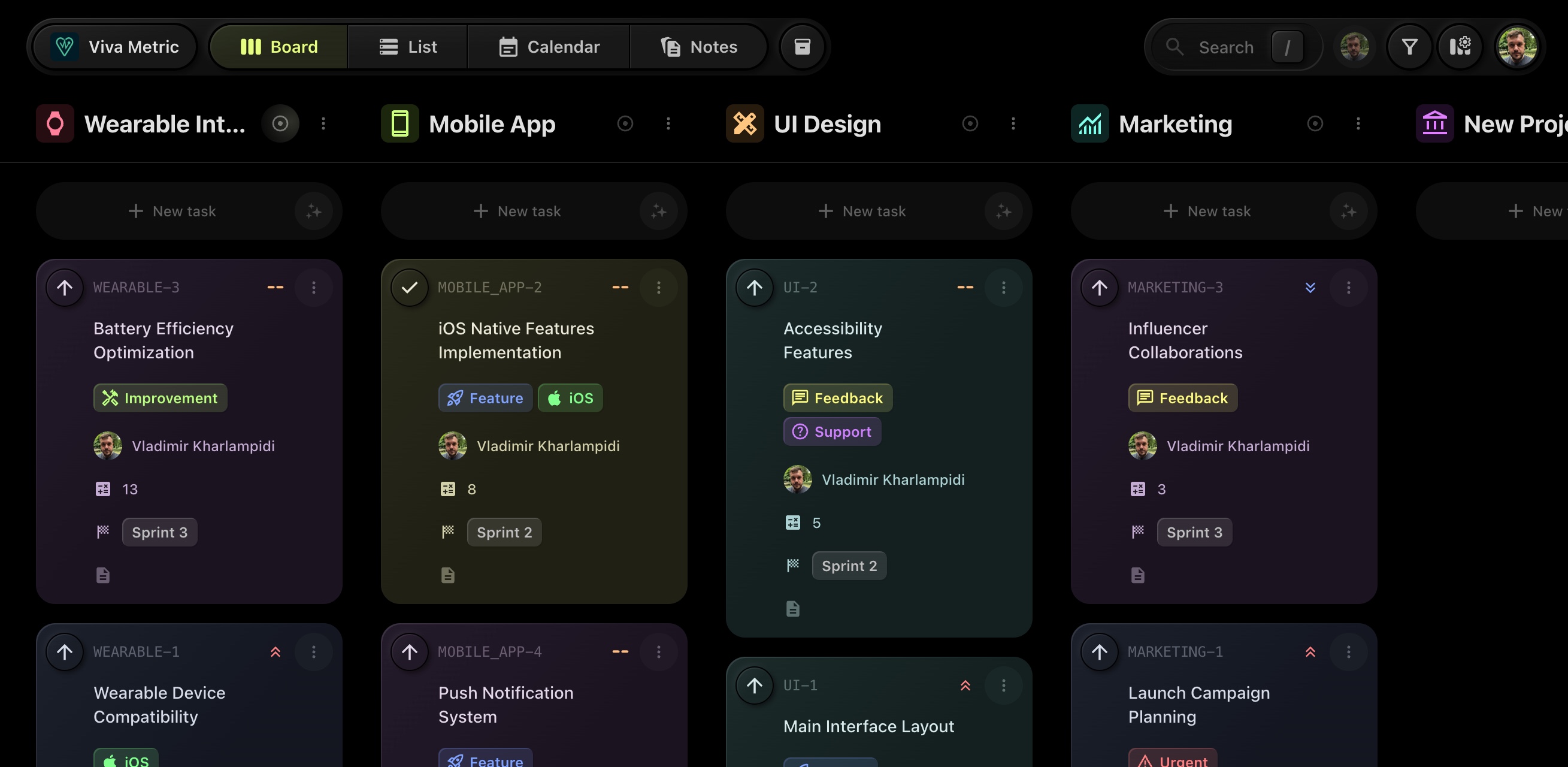The image size is (1568, 767).
Task: Click Viva Metric workspace button
Action: coord(116,47)
